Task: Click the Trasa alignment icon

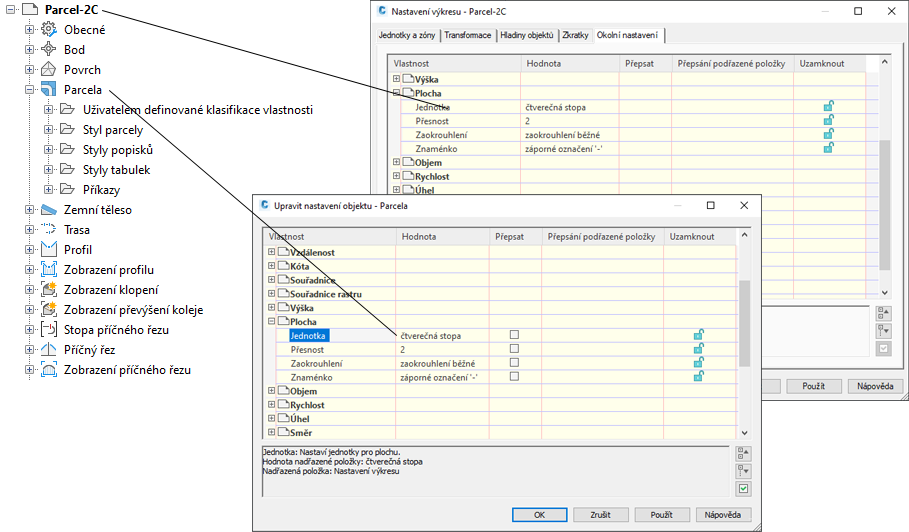Action: coord(49,229)
